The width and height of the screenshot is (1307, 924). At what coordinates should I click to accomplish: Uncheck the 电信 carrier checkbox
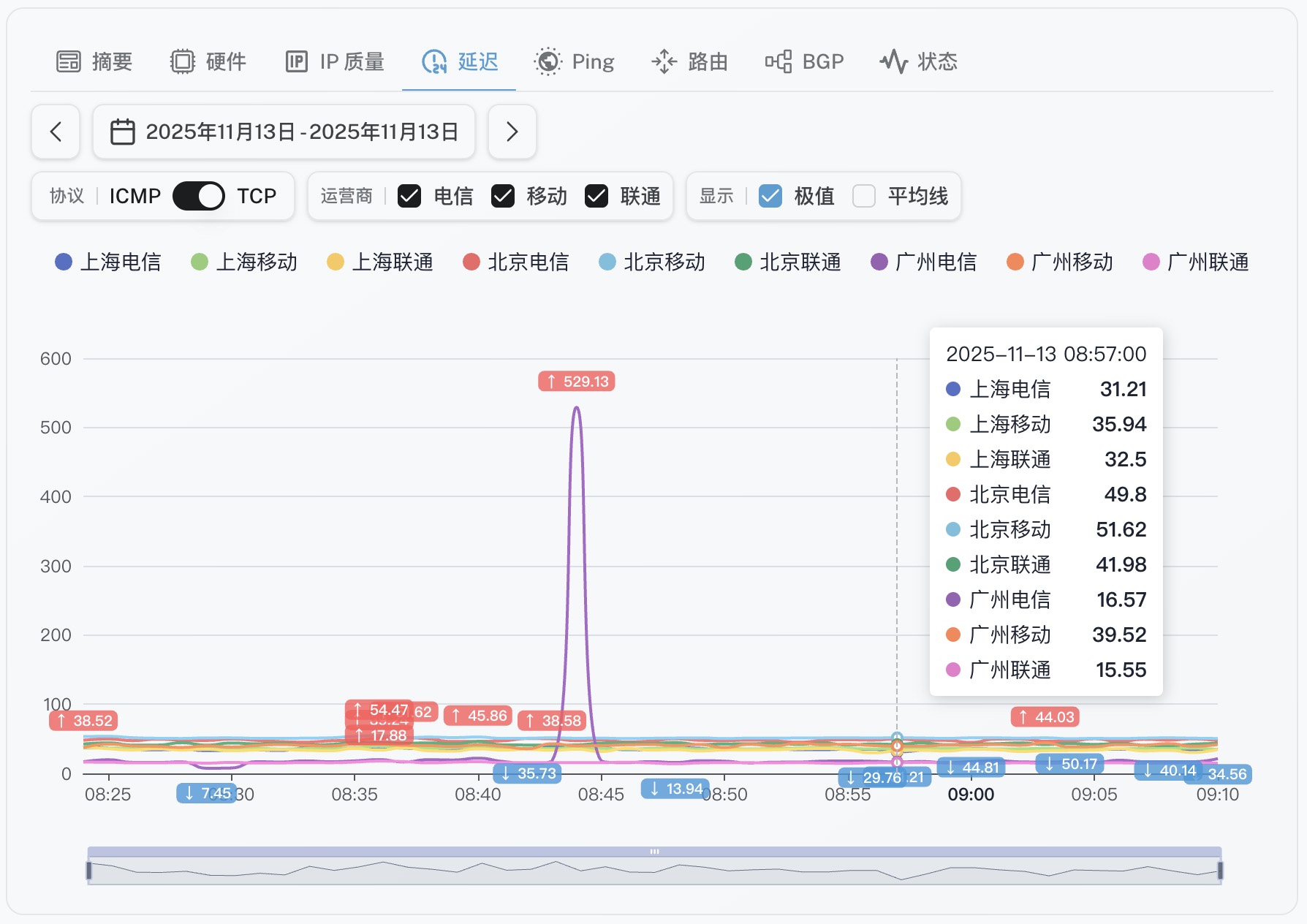(409, 196)
